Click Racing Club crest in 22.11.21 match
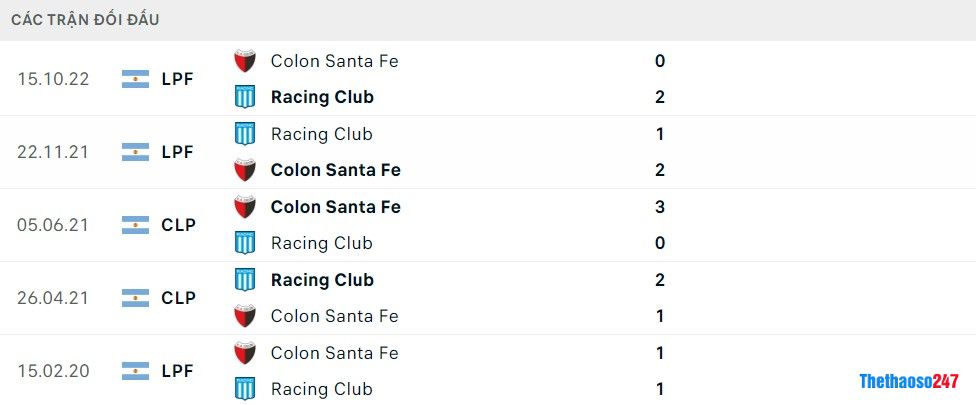The image size is (976, 405). pos(245,134)
